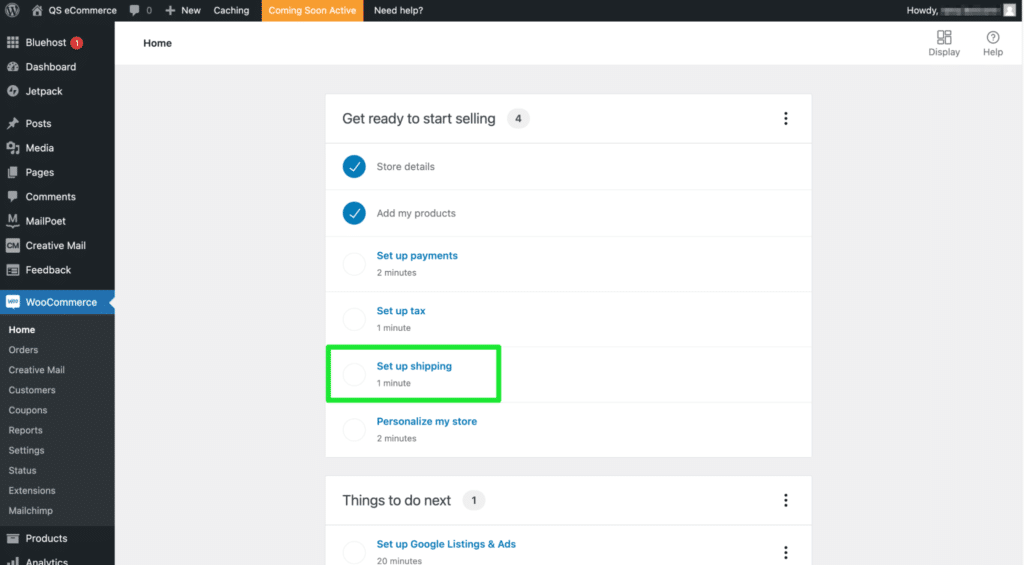Click the Bluehost red notification badge
The image size is (1024, 565).
point(76,43)
